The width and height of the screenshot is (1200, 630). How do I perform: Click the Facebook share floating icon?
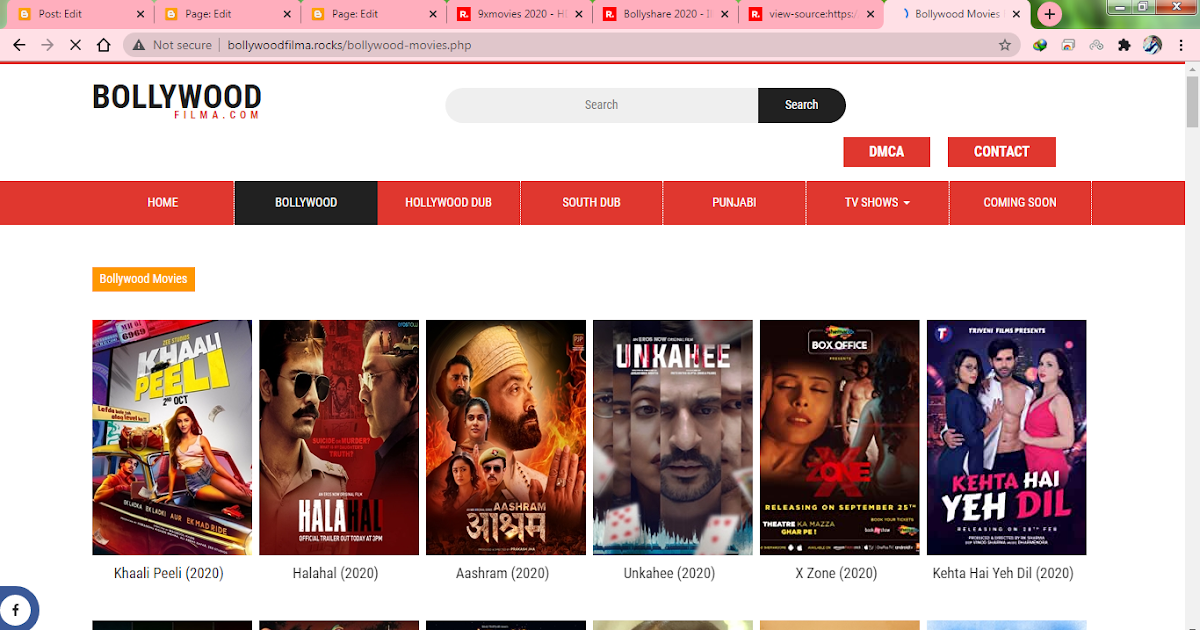pyautogui.click(x=15, y=609)
